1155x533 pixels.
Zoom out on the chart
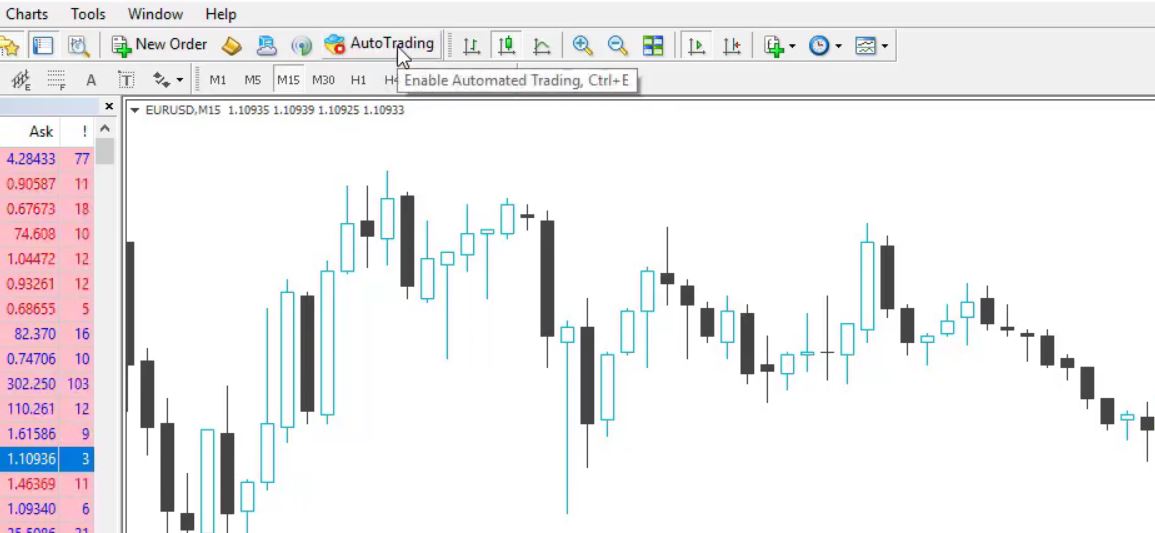(x=618, y=46)
